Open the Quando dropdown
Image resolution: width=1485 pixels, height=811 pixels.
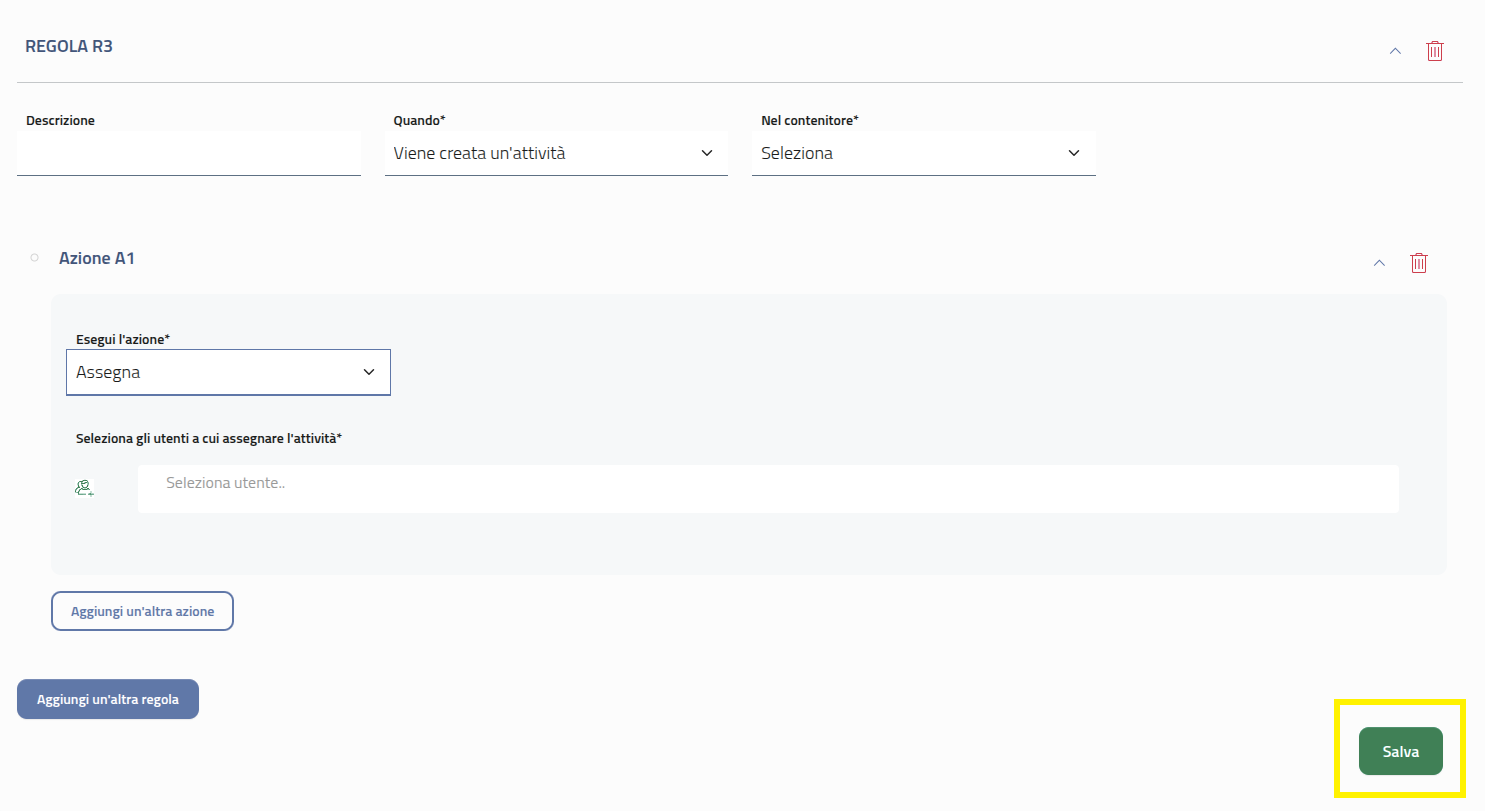(x=555, y=154)
